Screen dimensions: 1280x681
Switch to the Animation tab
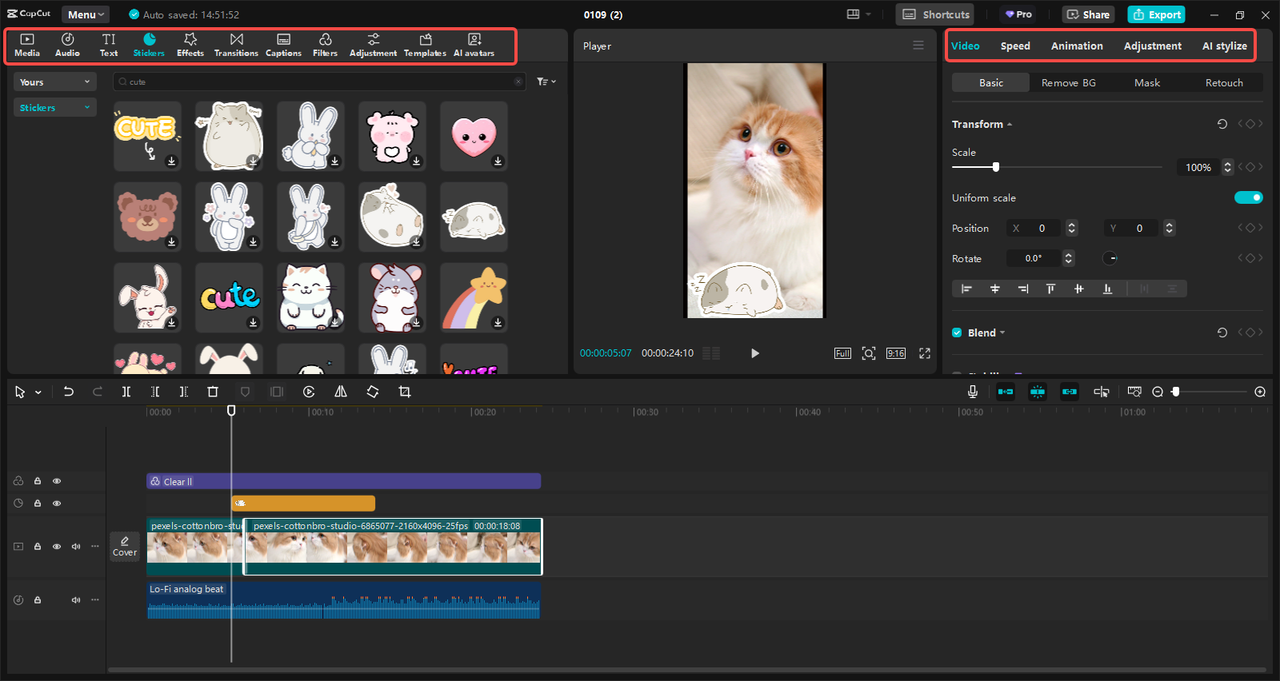tap(1077, 46)
